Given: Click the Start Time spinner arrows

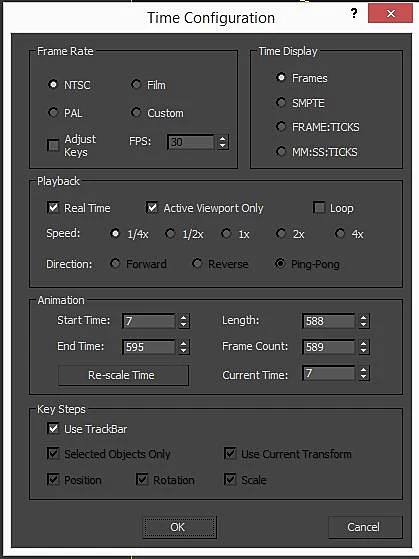Looking at the screenshot, I should pyautogui.click(x=184, y=321).
